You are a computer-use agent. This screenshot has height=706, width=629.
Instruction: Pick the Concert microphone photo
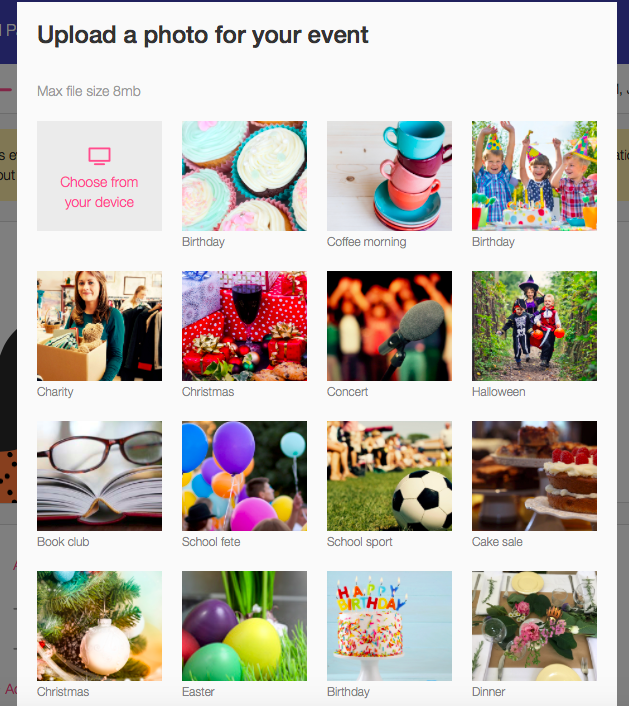click(x=389, y=326)
